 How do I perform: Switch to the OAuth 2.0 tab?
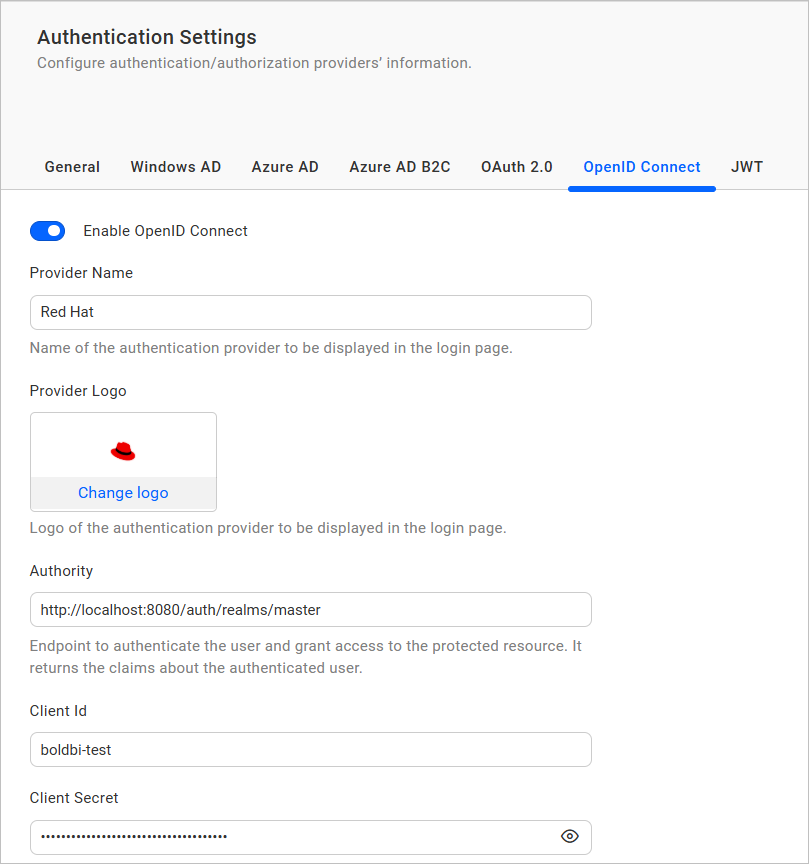[516, 167]
